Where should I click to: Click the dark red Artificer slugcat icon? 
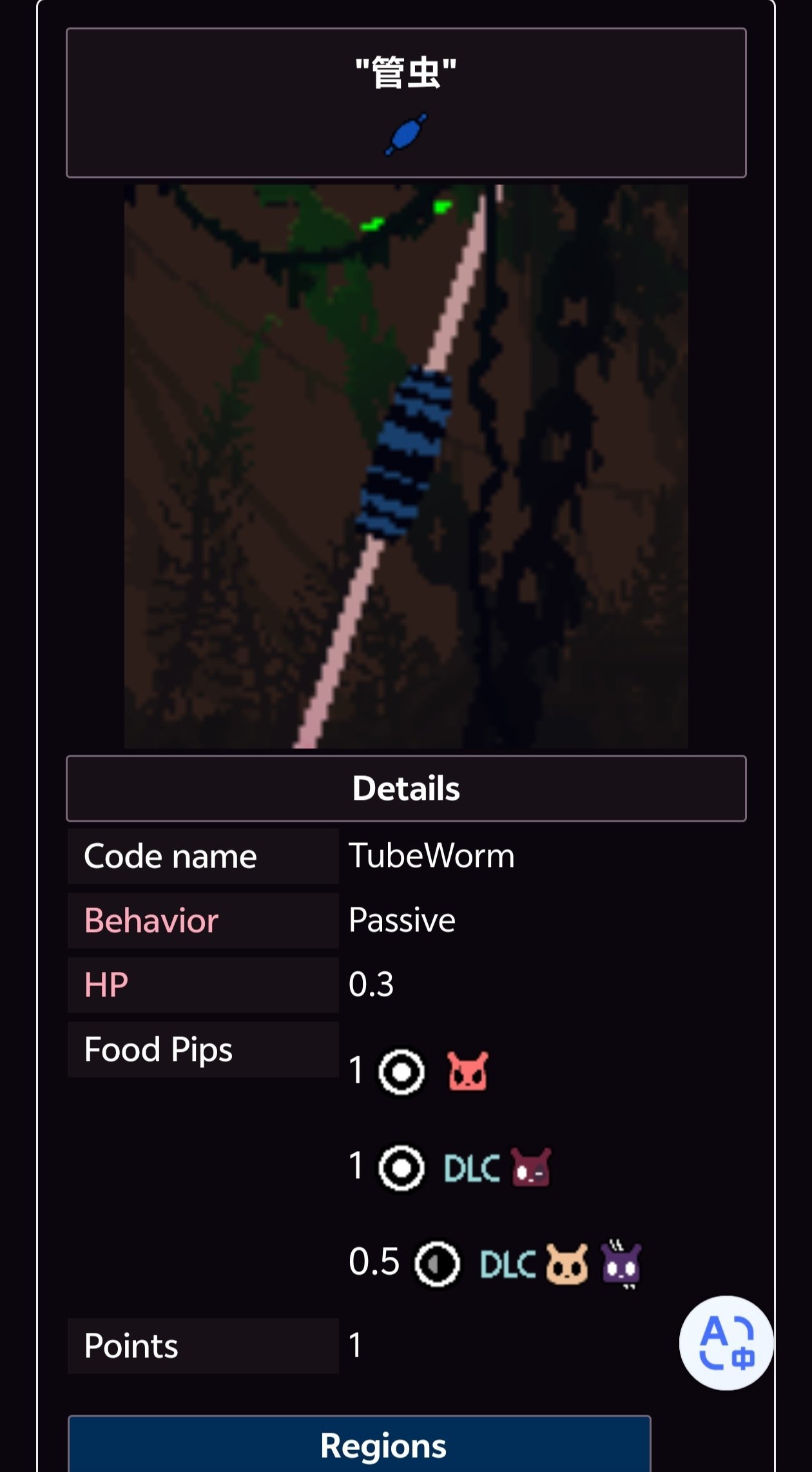pos(532,1167)
